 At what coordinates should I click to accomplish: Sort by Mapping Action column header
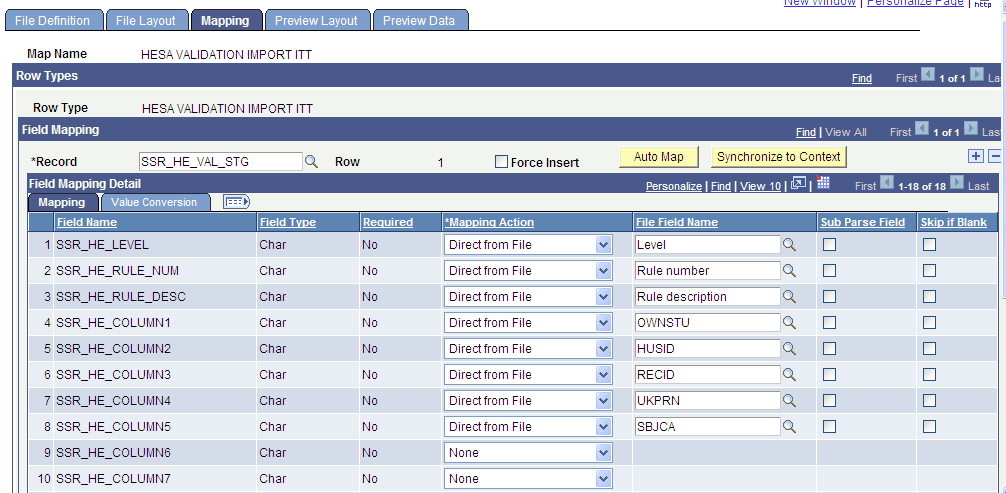[490, 222]
